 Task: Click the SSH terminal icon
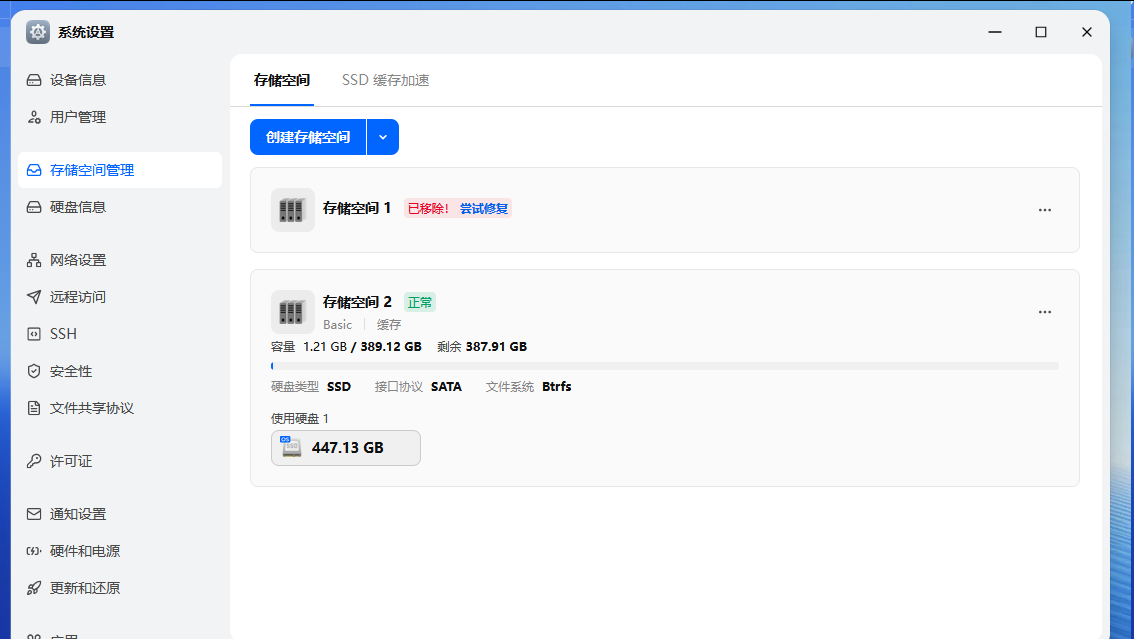[34, 334]
